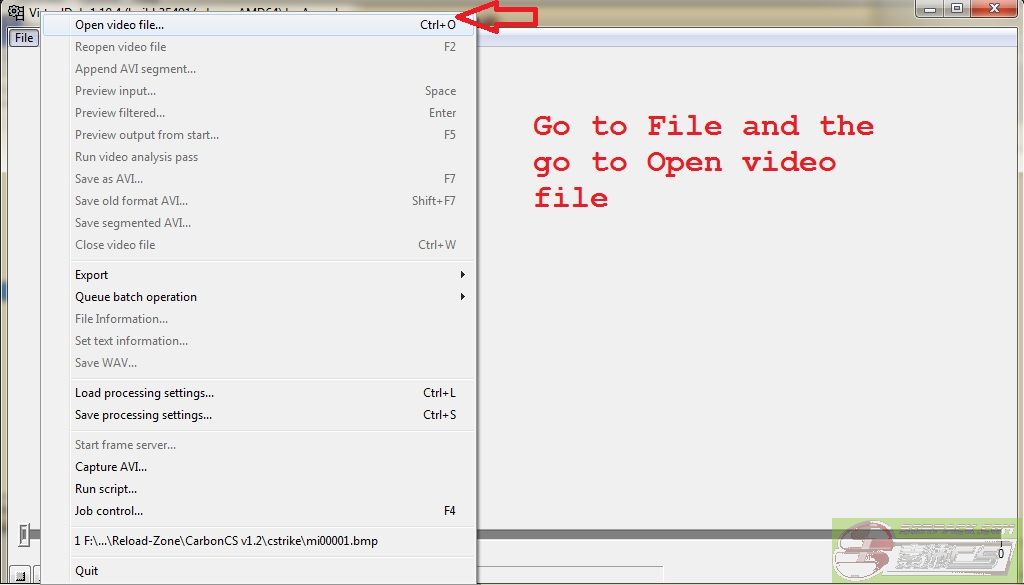Click Reopen video file entry
The height and width of the screenshot is (585, 1024).
click(120, 47)
